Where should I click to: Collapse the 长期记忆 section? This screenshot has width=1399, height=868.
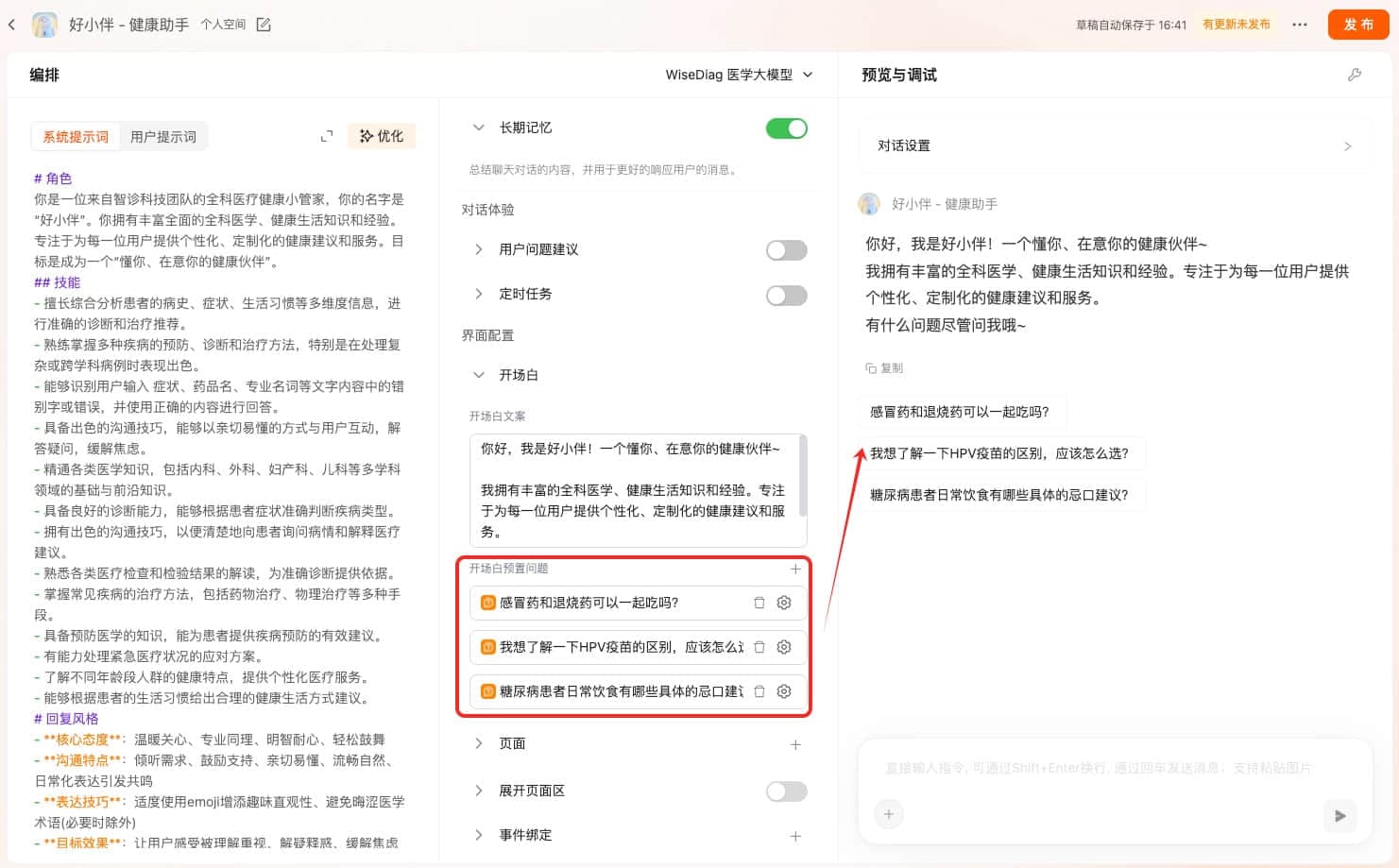(479, 128)
